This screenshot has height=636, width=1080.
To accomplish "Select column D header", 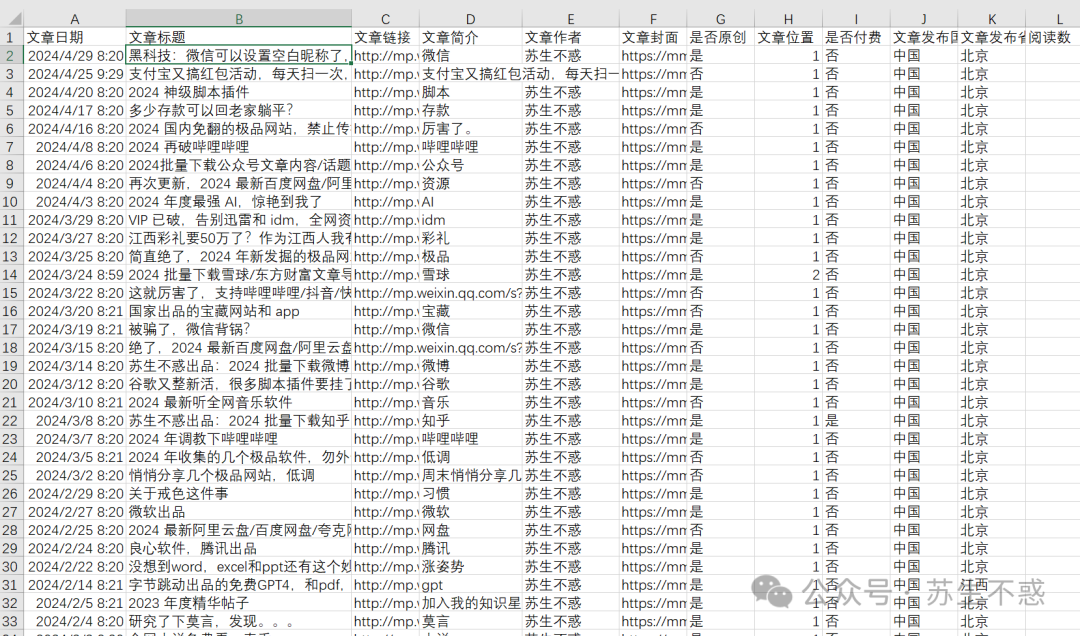I will click(470, 19).
